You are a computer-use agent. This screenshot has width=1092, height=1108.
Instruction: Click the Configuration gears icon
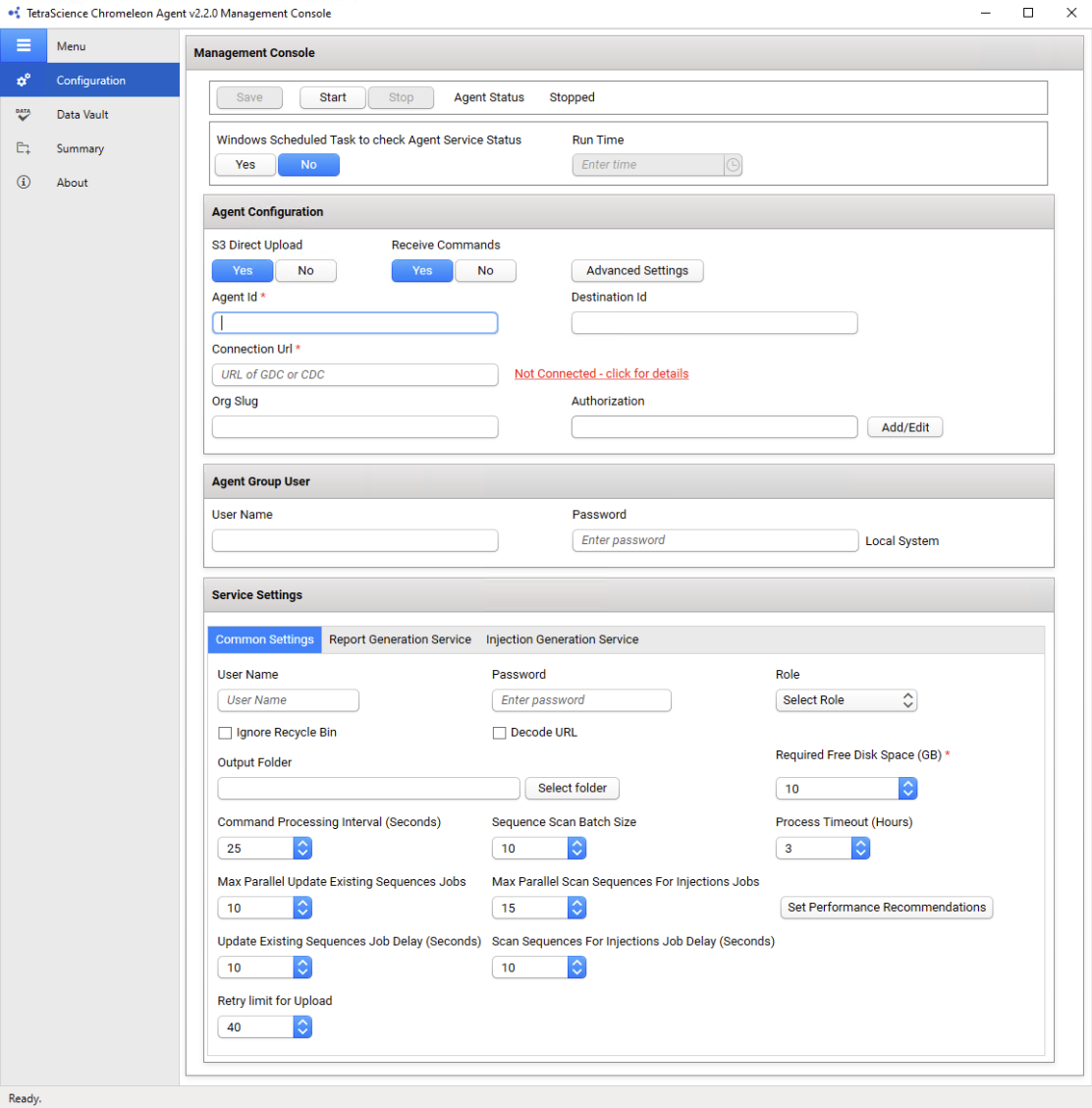[x=24, y=80]
